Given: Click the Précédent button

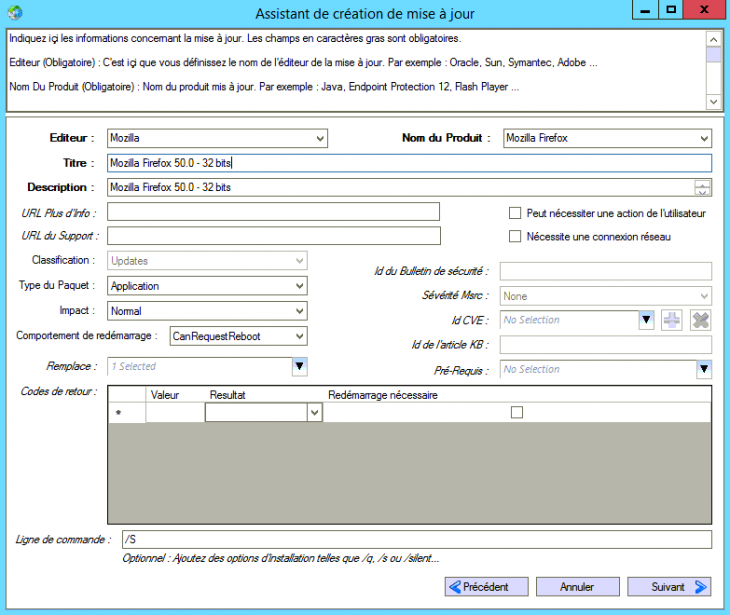Looking at the screenshot, I should pos(486,587).
